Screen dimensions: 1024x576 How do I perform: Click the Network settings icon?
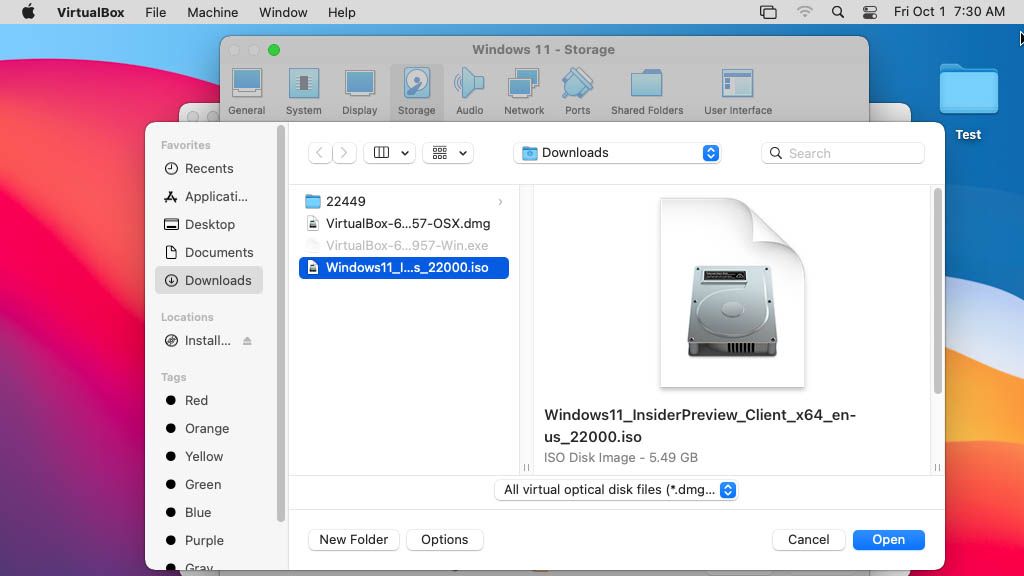pyautogui.click(x=523, y=91)
